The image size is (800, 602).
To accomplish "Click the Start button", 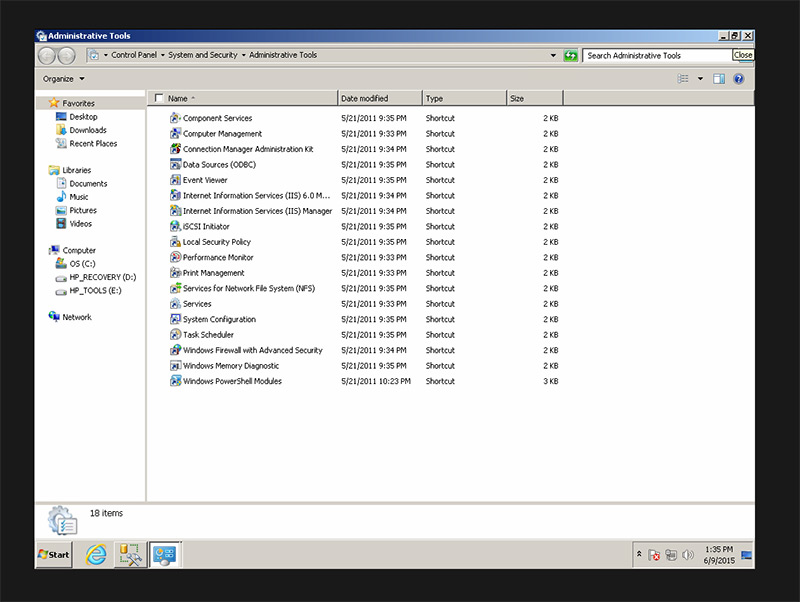I will 54,555.
